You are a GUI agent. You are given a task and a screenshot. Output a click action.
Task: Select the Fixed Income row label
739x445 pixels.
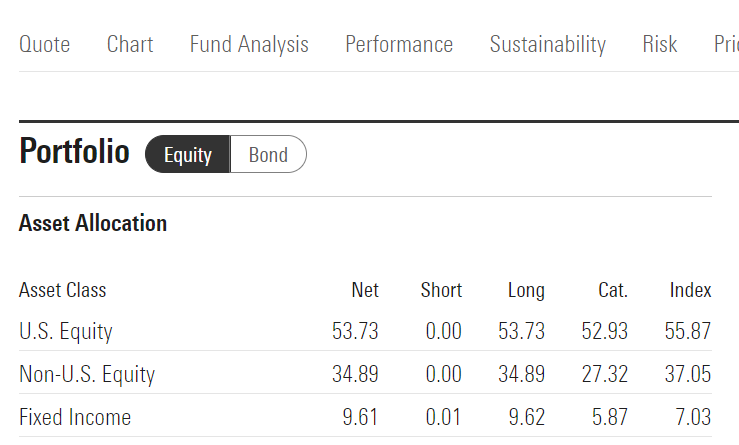75,417
